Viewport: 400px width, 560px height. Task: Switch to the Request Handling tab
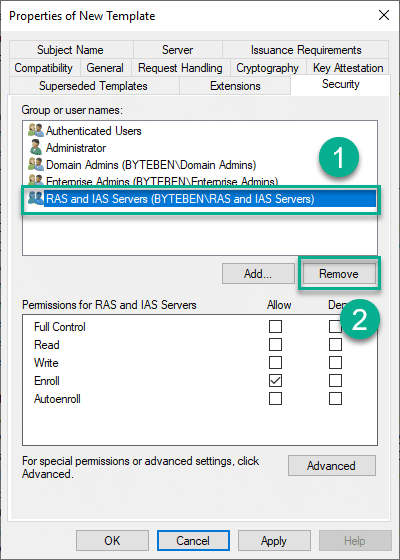tap(180, 68)
